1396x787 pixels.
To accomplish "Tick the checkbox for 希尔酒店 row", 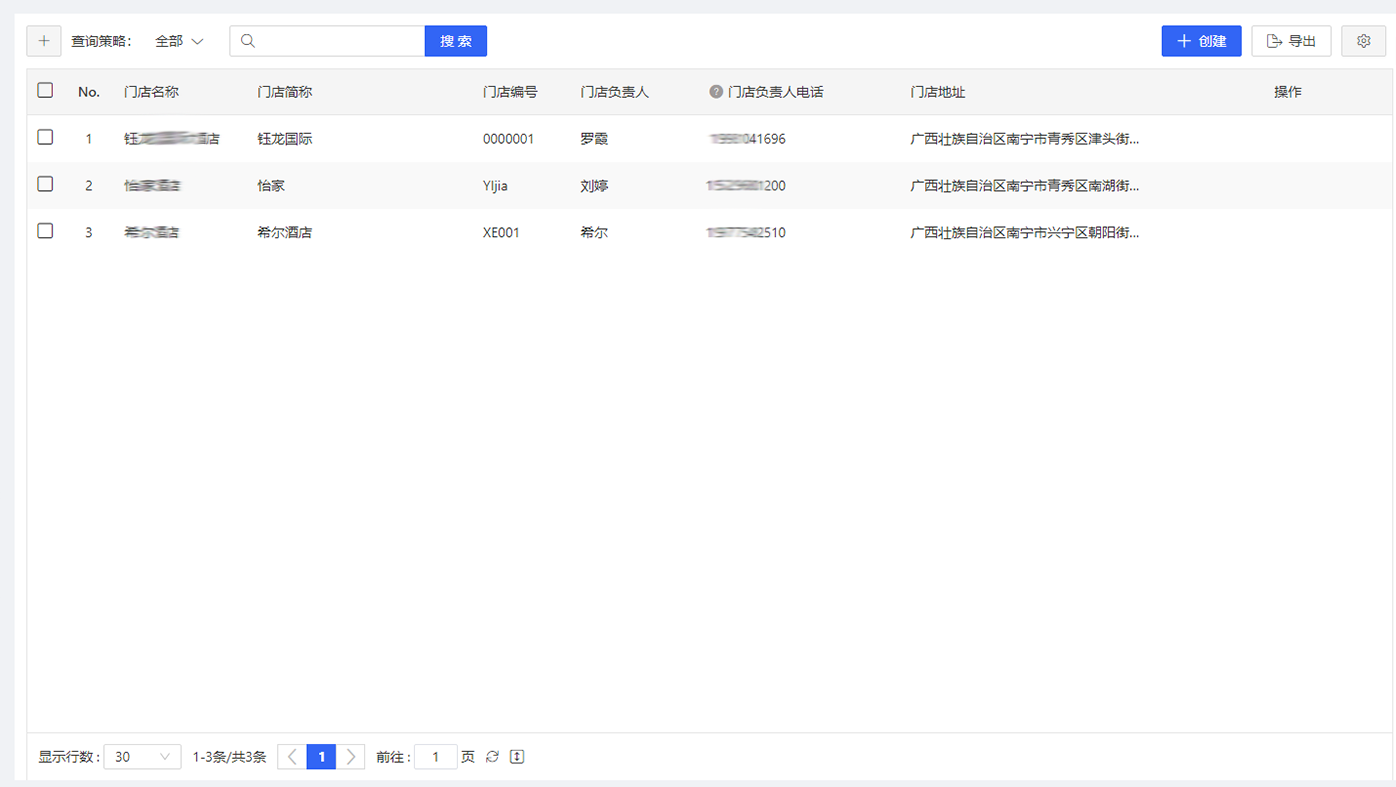I will [45, 231].
